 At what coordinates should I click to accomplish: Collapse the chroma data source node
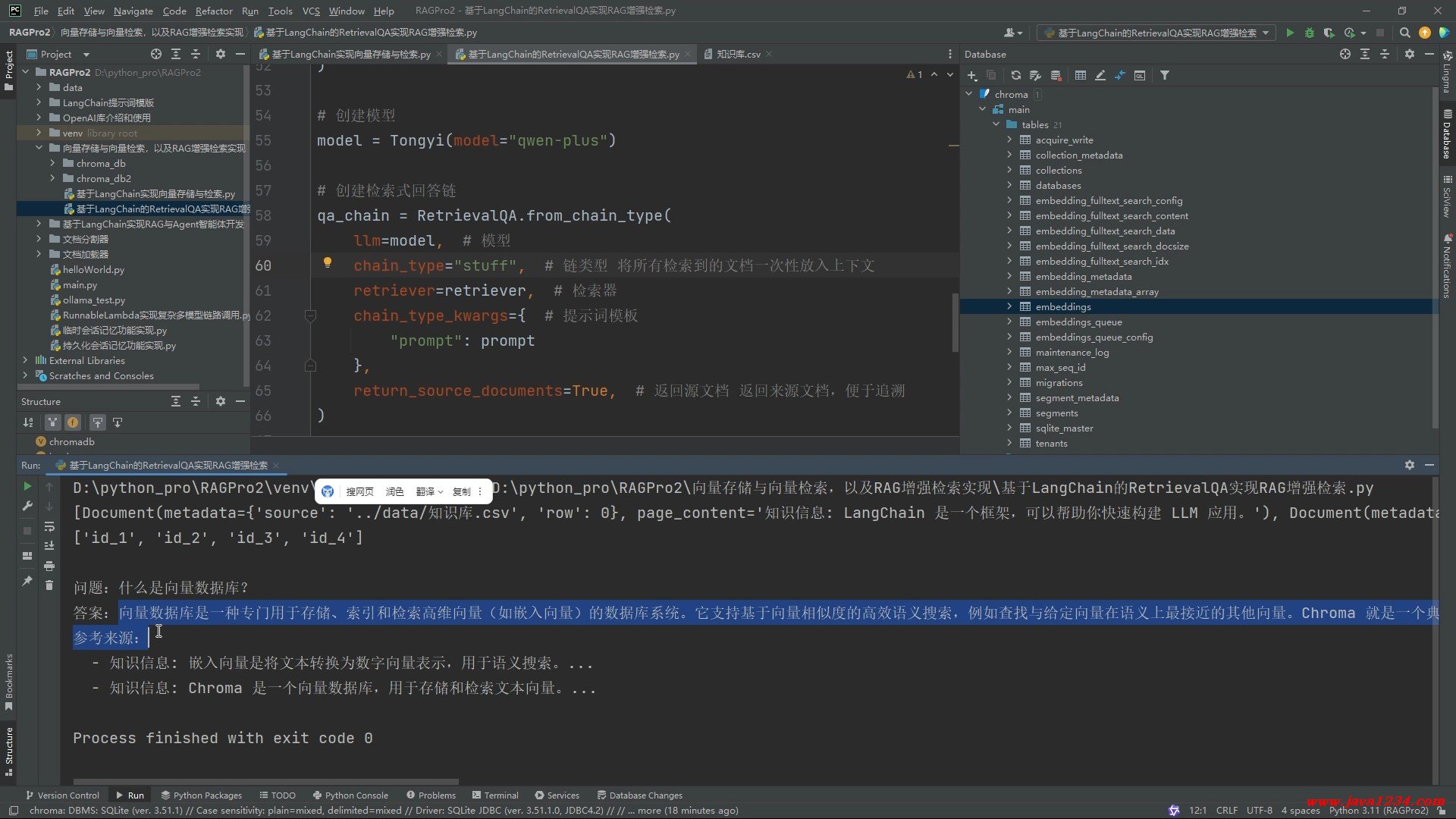(x=969, y=94)
